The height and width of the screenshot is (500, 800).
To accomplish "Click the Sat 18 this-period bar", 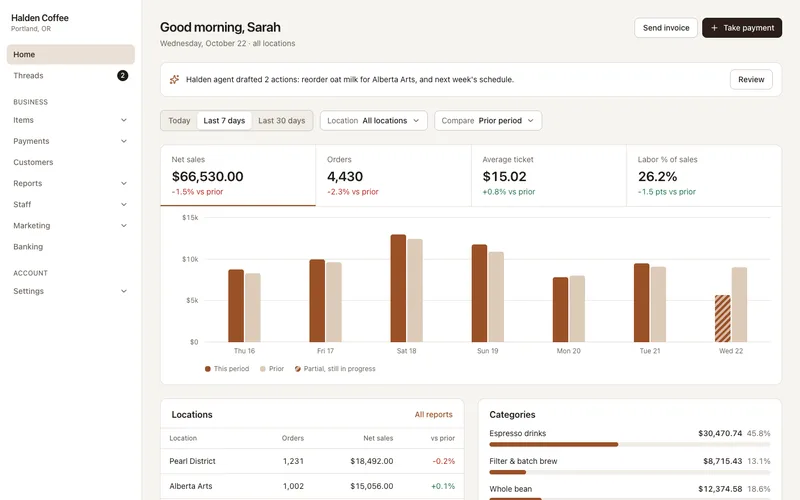I will point(398,288).
